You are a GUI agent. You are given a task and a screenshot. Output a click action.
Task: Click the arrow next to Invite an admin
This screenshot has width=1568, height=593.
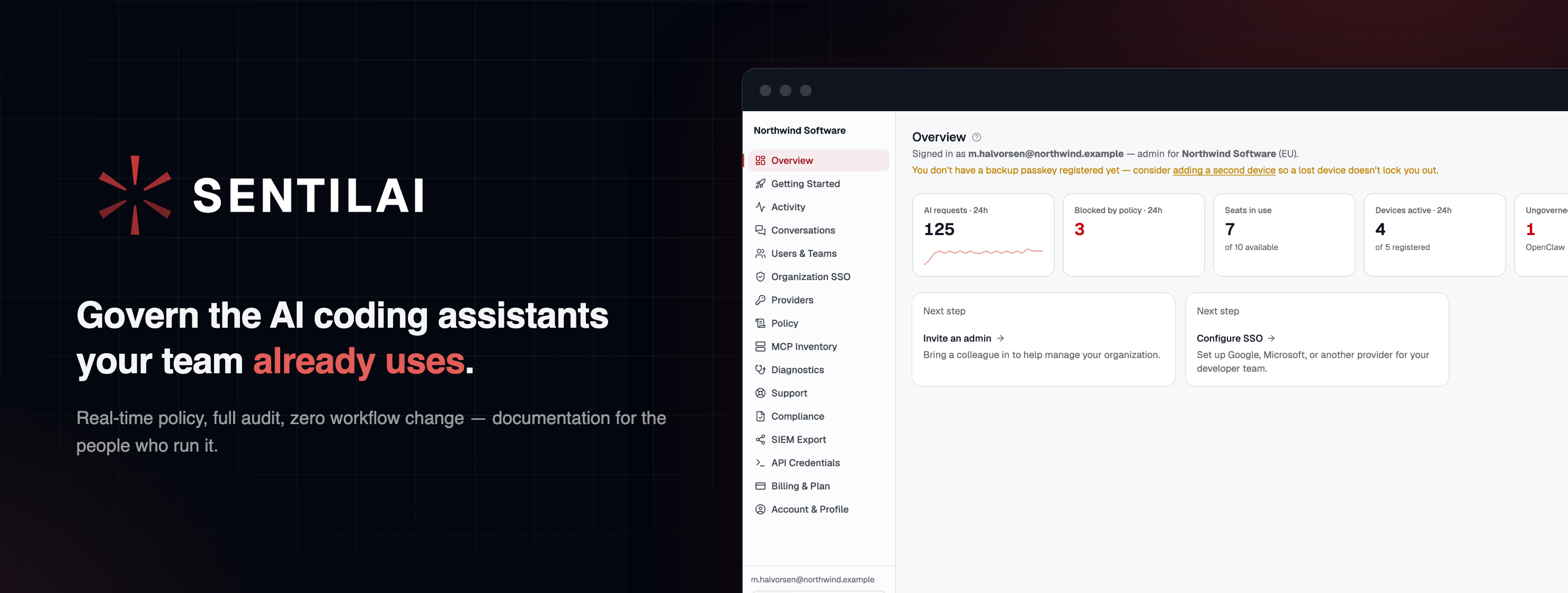click(x=1001, y=338)
